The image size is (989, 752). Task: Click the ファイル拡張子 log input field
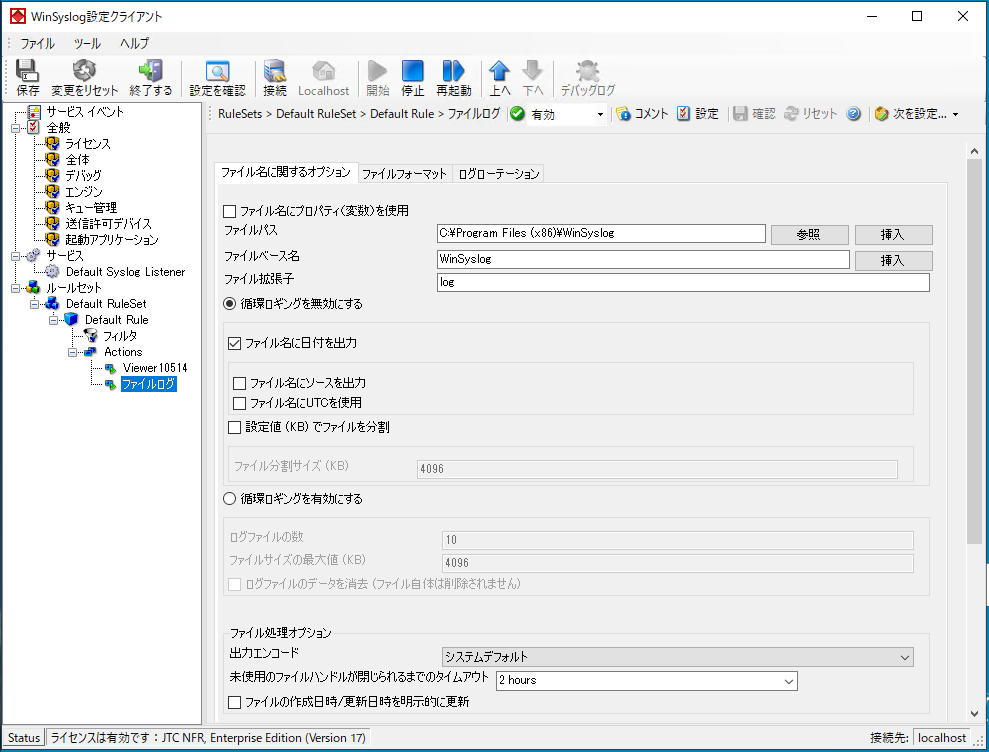click(x=683, y=282)
